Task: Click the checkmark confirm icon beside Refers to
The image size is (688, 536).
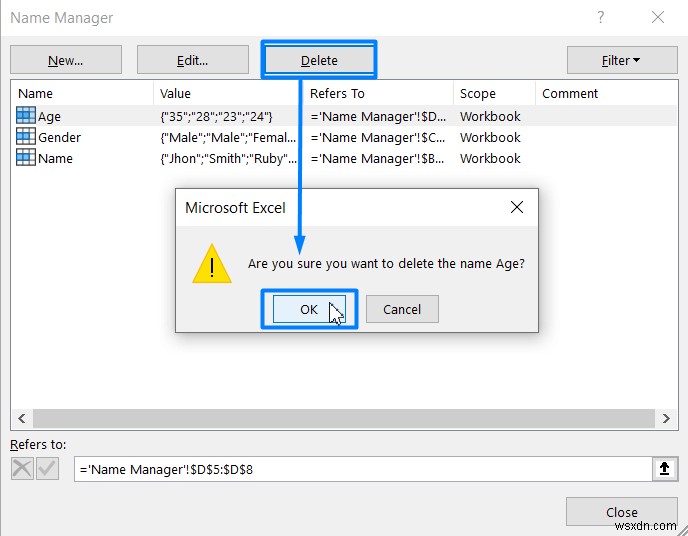Action: (47, 469)
